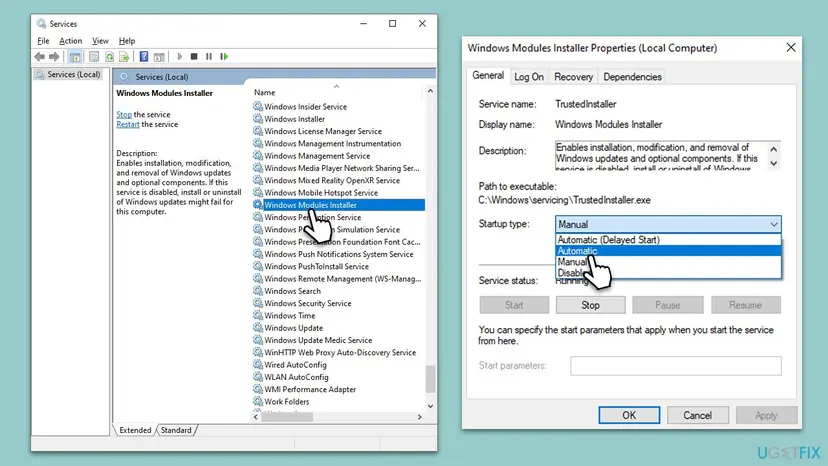
Task: Click the Pause Service toolbar icon
Action: click(x=209, y=57)
